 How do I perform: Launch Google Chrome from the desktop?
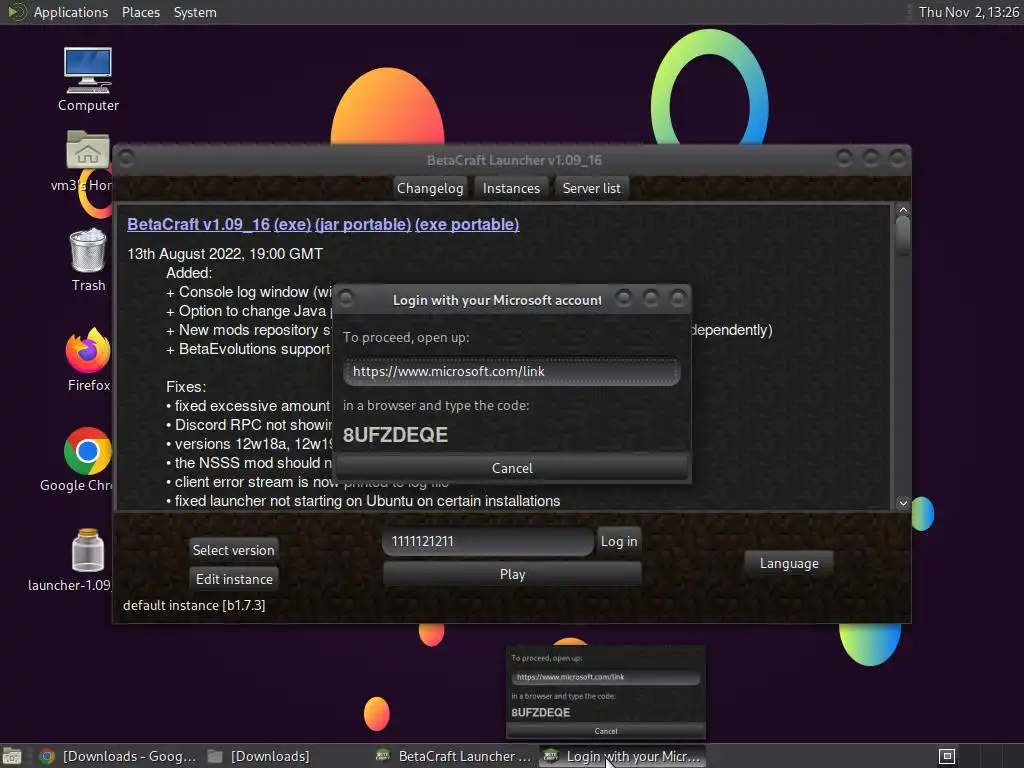(87, 460)
